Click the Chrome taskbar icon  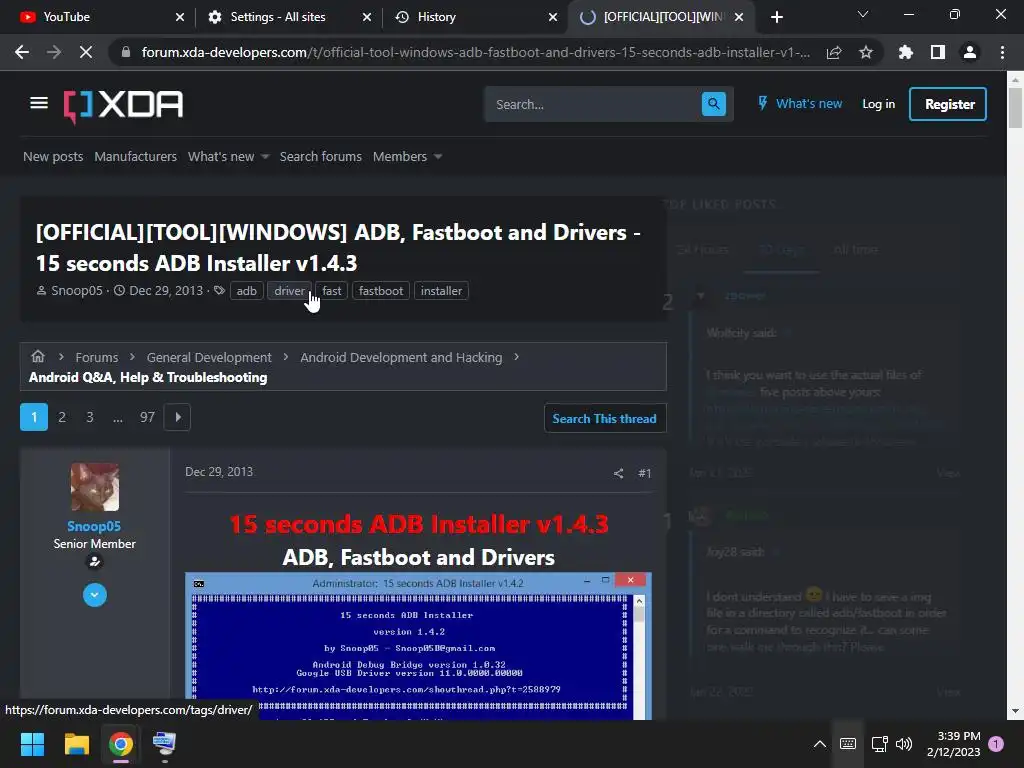pos(121,744)
